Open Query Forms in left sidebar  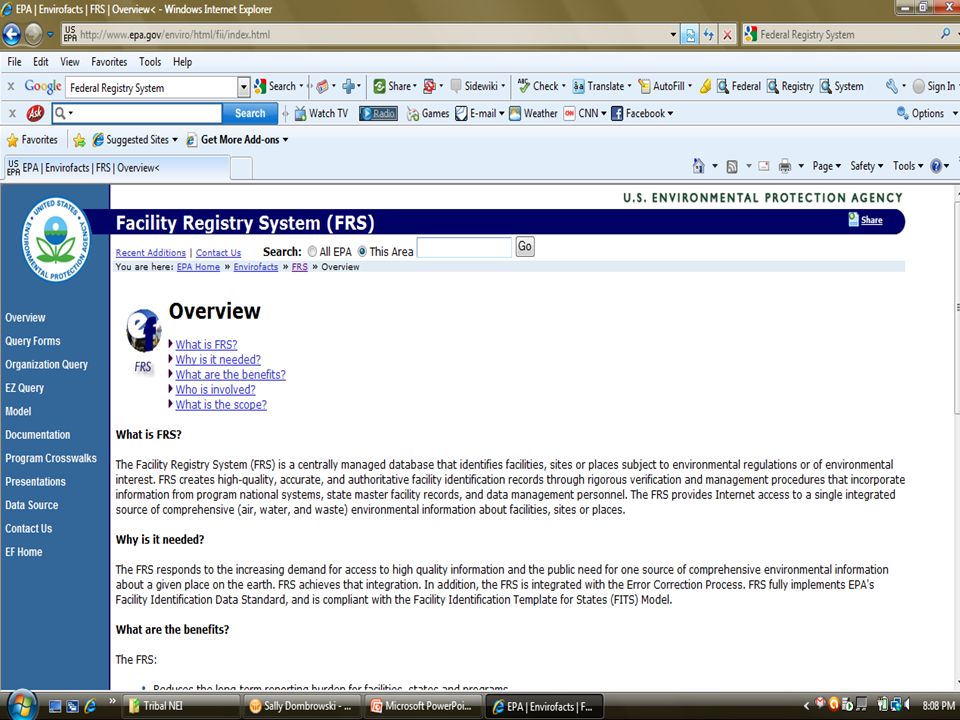point(32,341)
